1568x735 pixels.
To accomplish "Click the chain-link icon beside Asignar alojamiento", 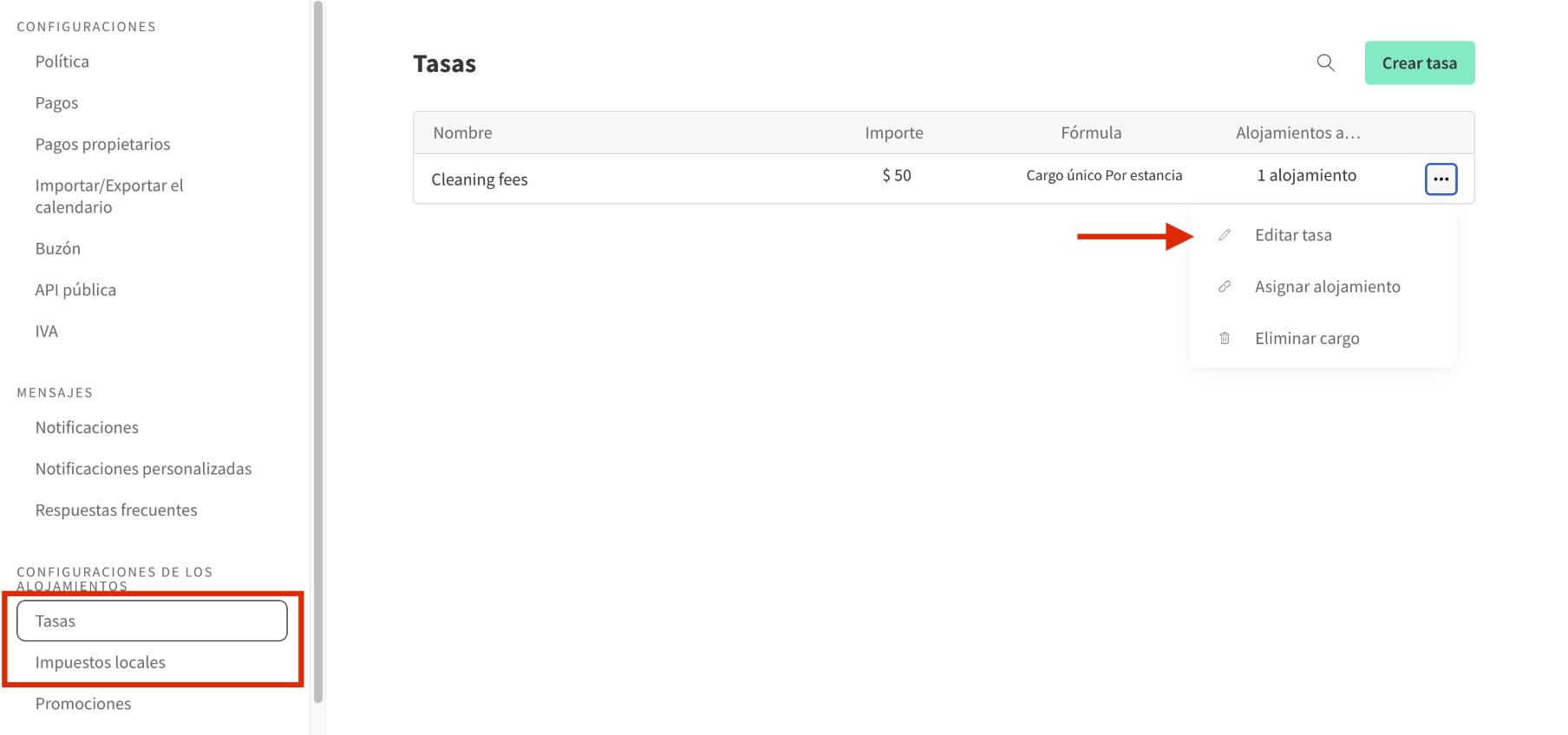I will (1225, 286).
